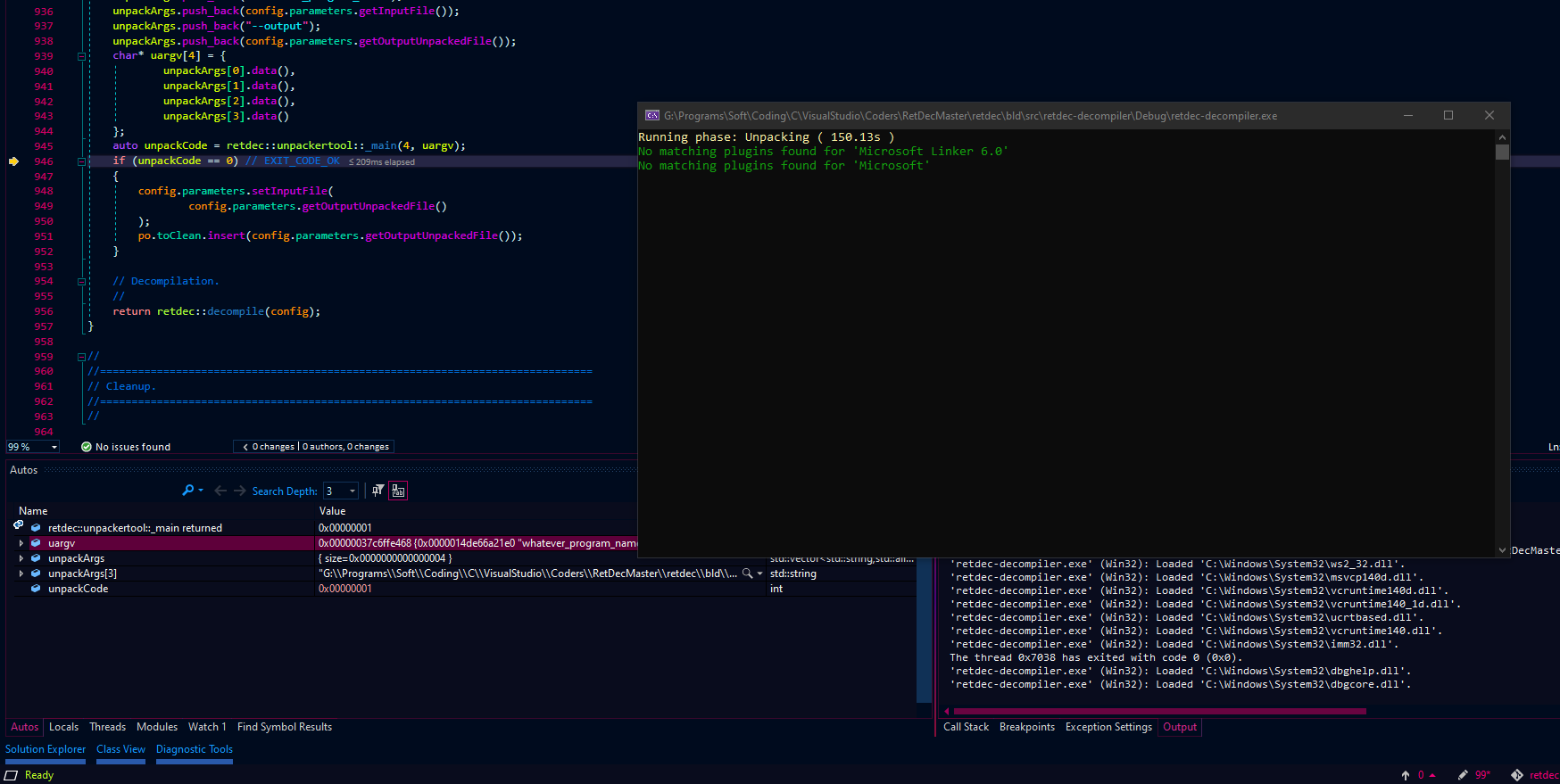Click the git repository icon in status bar
The image size is (1560, 784).
pyautogui.click(x=1517, y=775)
